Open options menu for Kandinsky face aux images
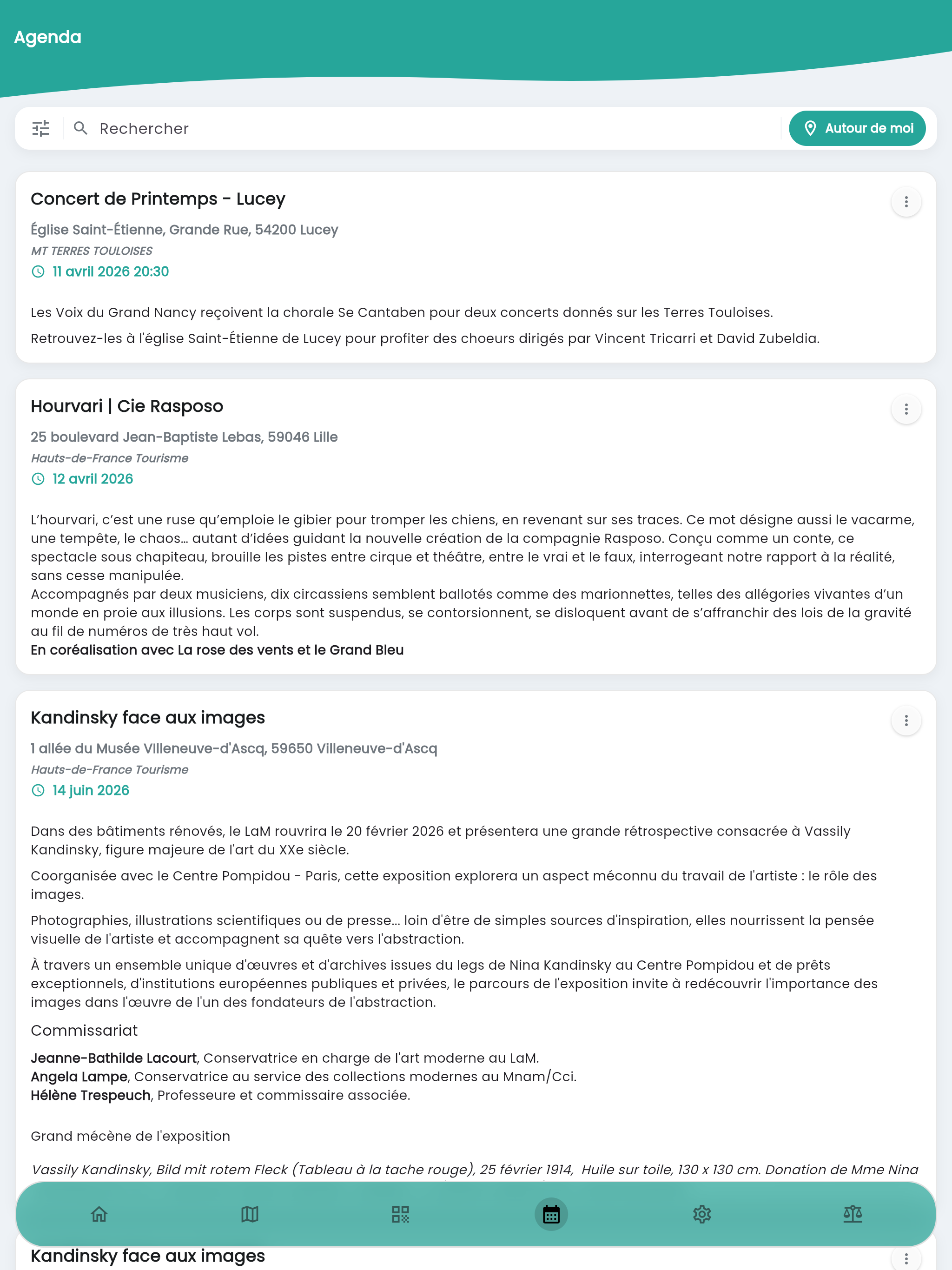 point(906,721)
